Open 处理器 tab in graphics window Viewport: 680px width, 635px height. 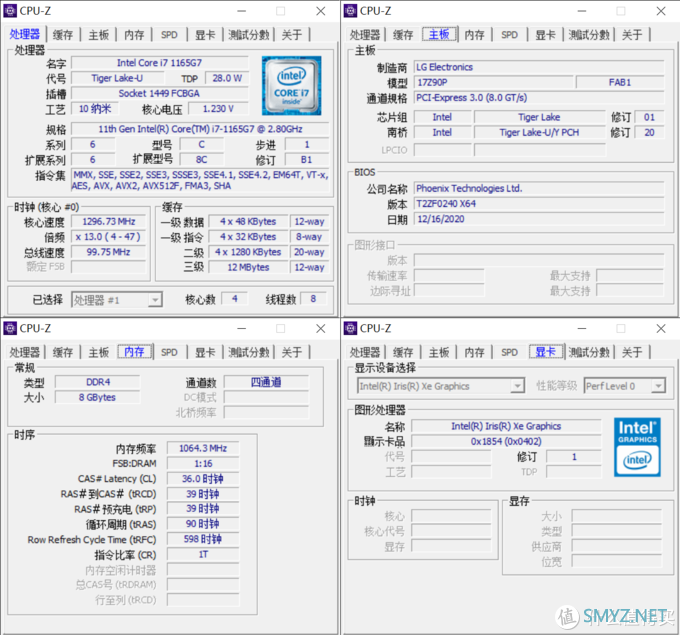pos(365,352)
